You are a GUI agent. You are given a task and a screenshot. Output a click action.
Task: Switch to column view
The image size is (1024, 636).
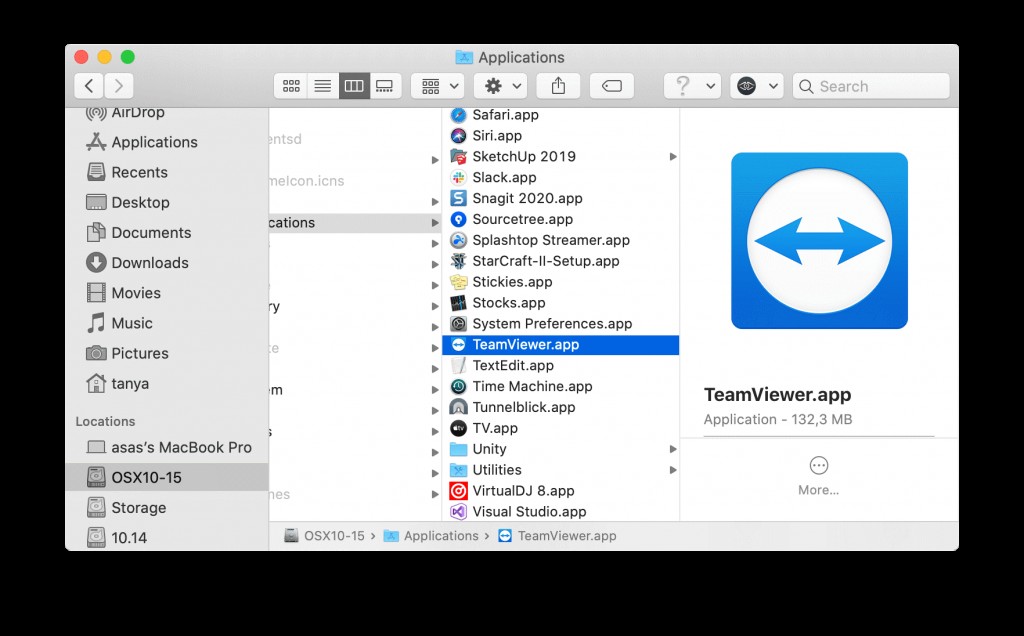(354, 86)
